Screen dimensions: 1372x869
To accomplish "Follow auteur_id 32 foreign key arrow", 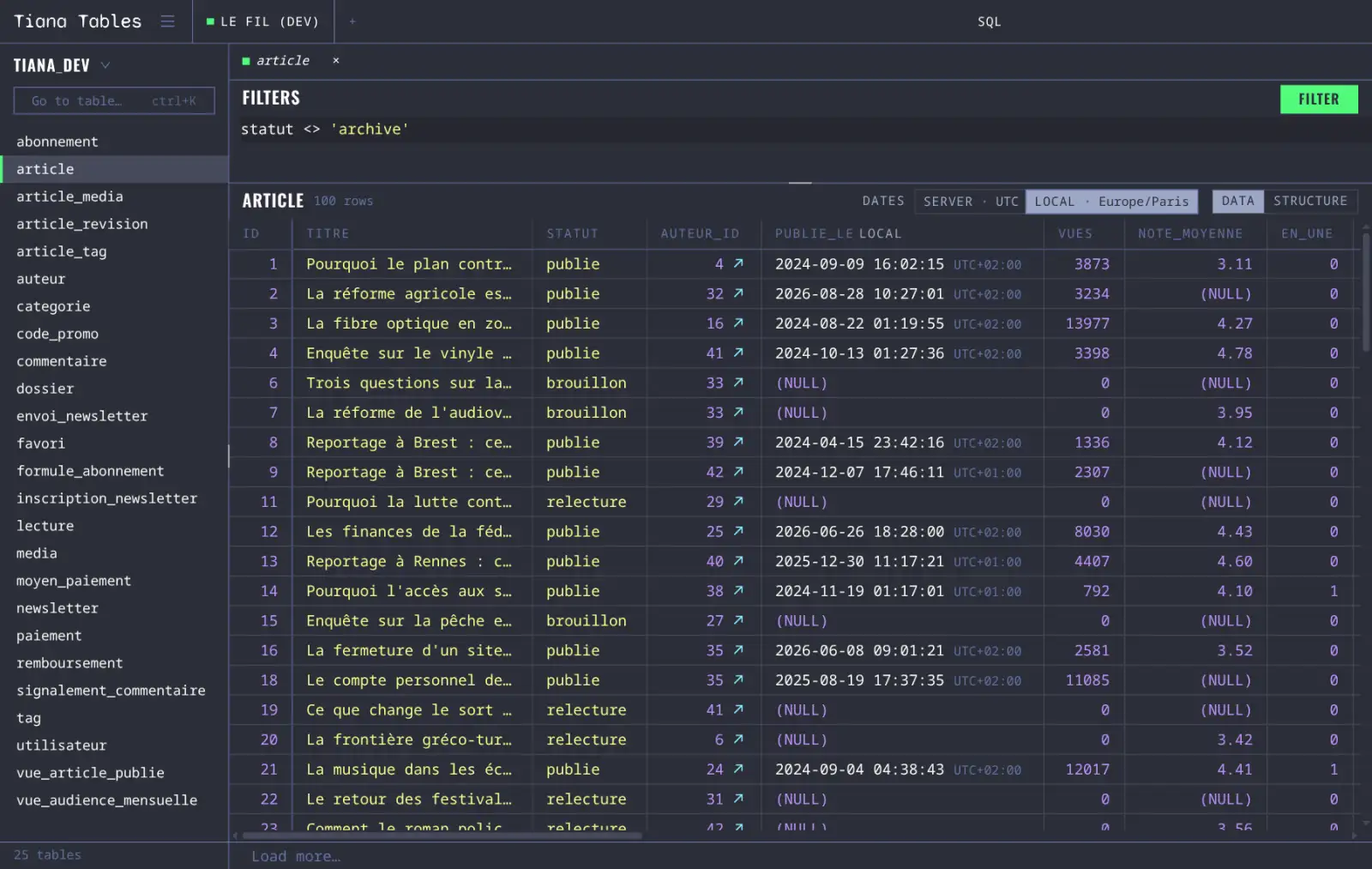I will click(x=738, y=293).
